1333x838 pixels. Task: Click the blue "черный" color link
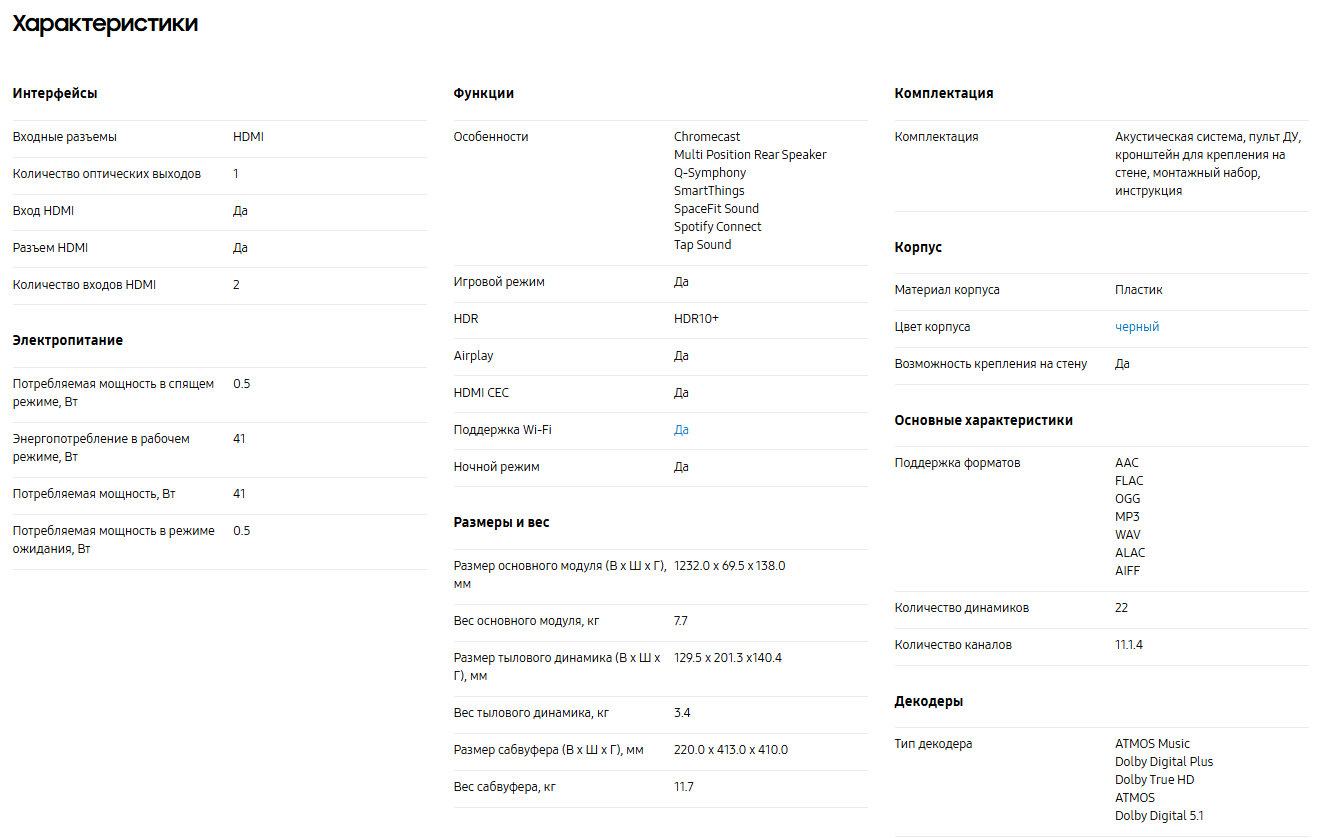pos(1137,327)
